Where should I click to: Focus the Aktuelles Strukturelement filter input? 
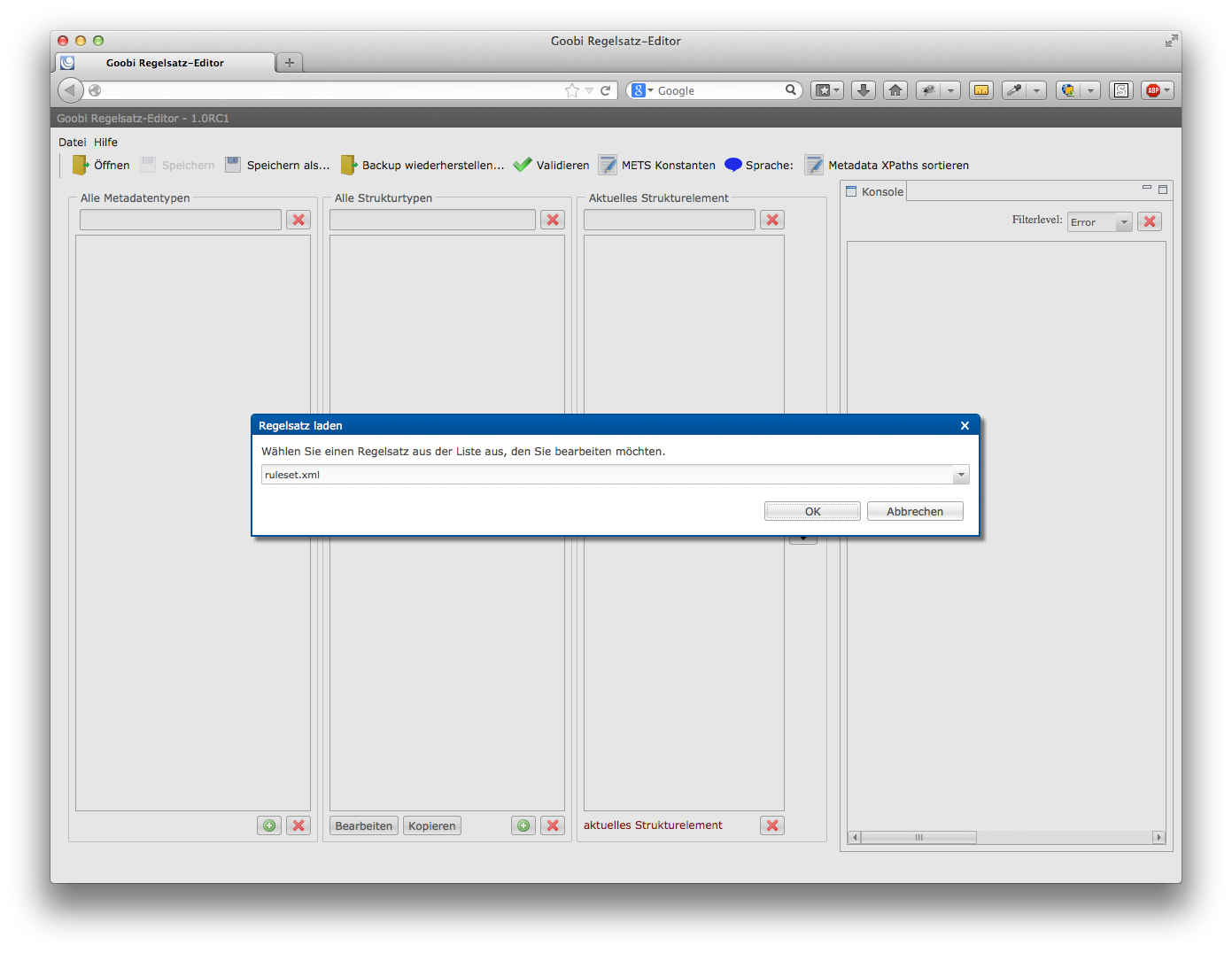pos(670,220)
